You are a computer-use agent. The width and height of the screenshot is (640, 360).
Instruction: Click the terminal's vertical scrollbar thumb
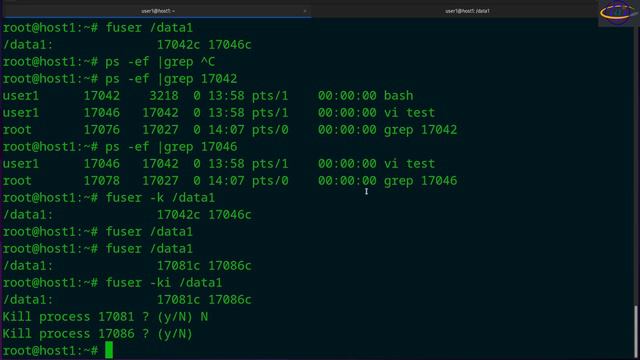point(636,331)
